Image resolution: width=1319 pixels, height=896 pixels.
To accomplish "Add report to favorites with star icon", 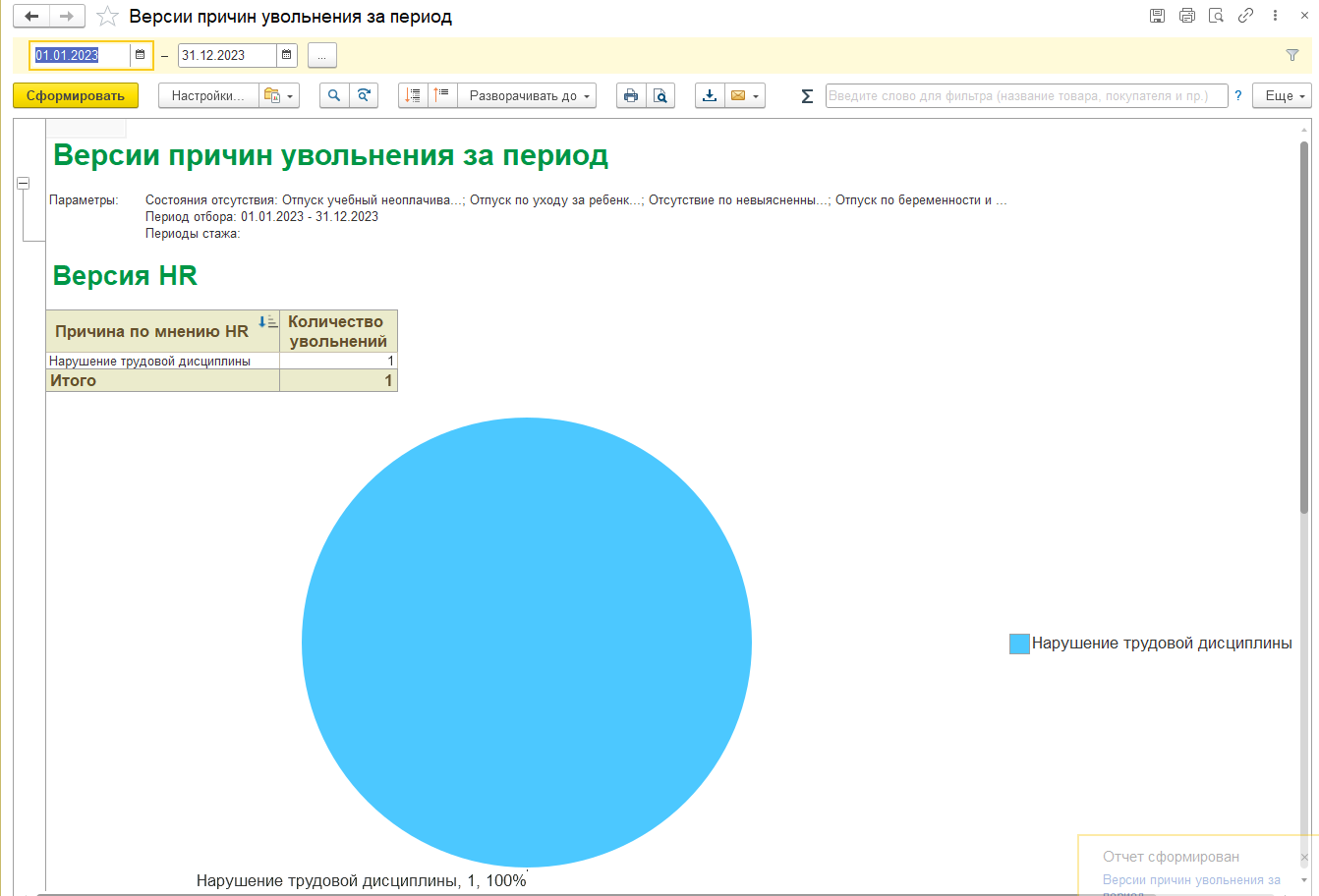I will tap(107, 17).
